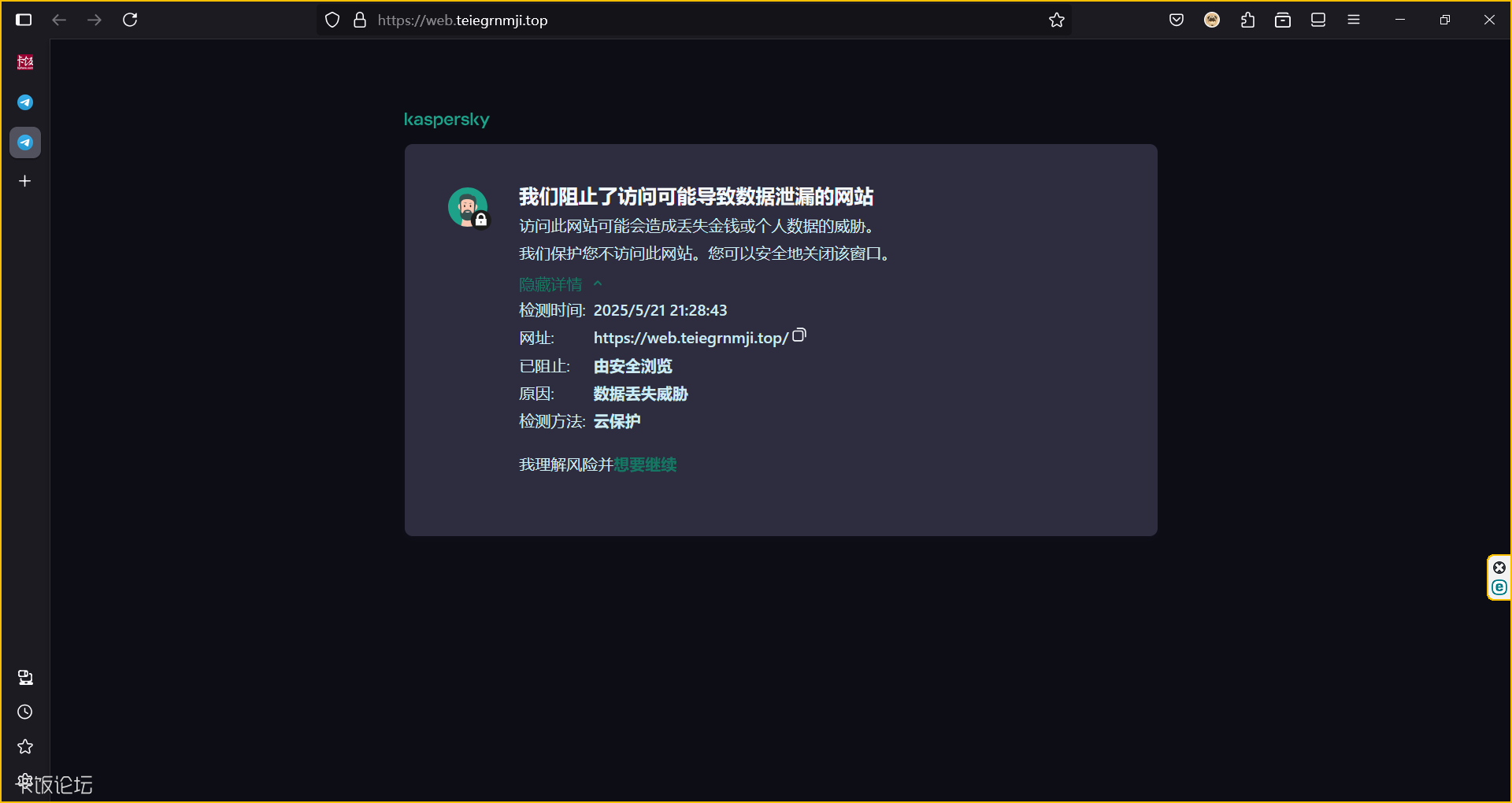1512x803 pixels.
Task: Click the Kaspersky avatar lock icon
Action: pos(469,208)
